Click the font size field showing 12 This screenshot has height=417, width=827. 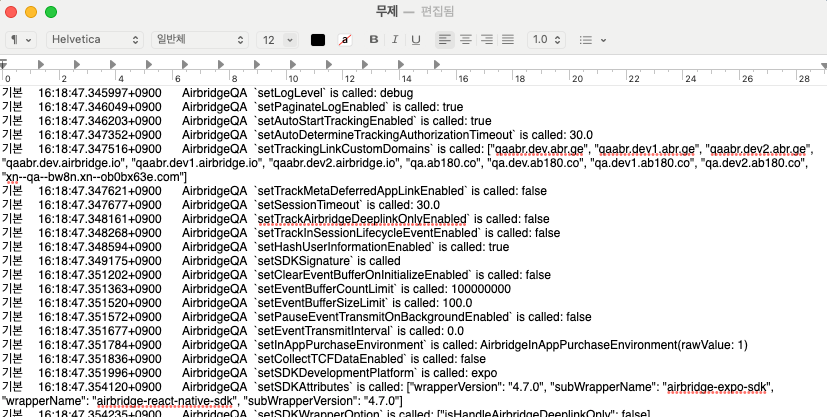click(x=270, y=40)
